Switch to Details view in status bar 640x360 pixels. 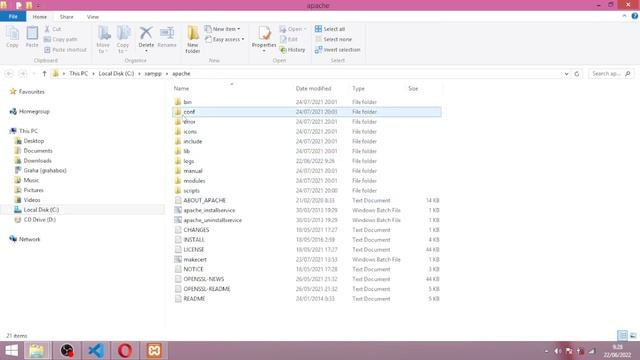click(622, 336)
